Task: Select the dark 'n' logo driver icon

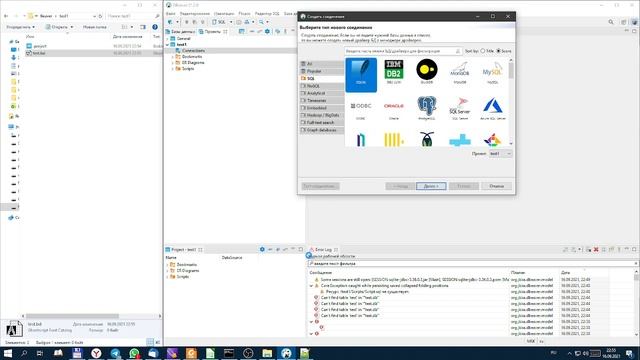Action: [361, 140]
